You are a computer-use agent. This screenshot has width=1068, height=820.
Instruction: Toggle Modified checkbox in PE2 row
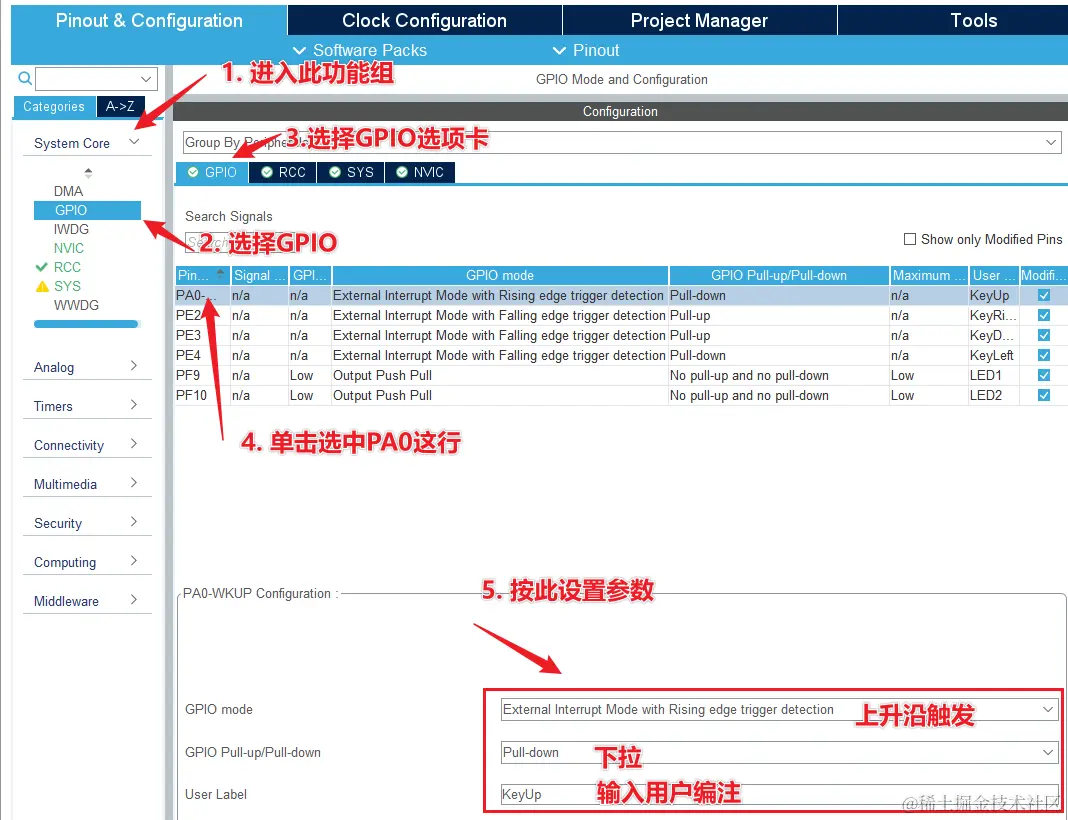[1043, 315]
